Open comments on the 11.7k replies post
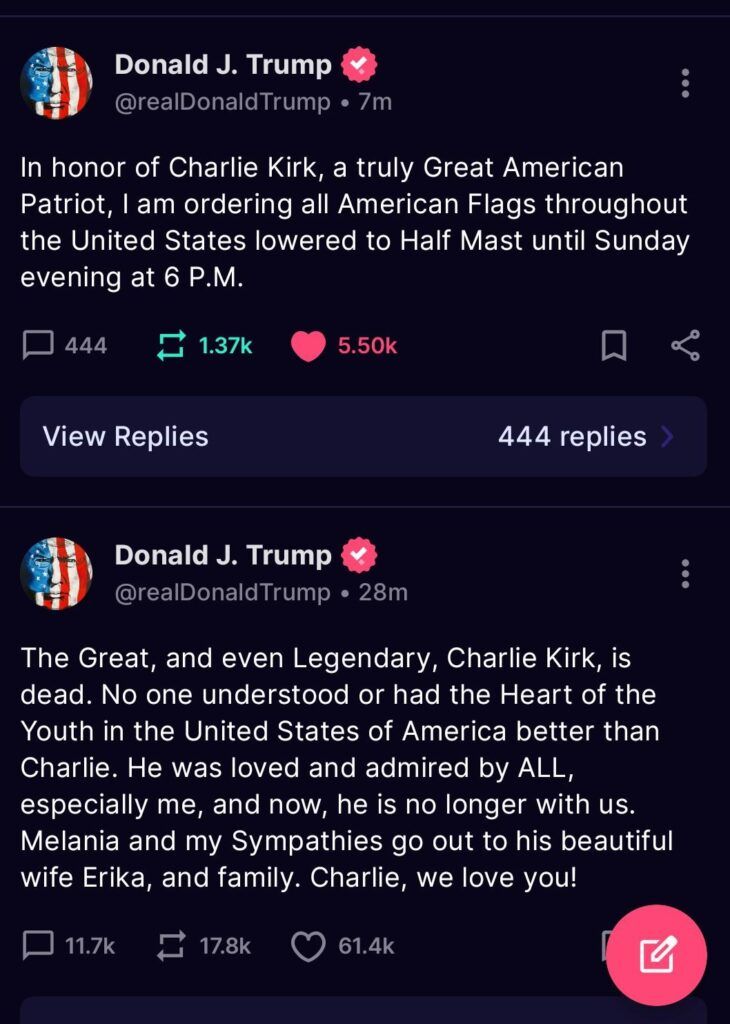Screen dimensions: 730x1024 pos(38,946)
